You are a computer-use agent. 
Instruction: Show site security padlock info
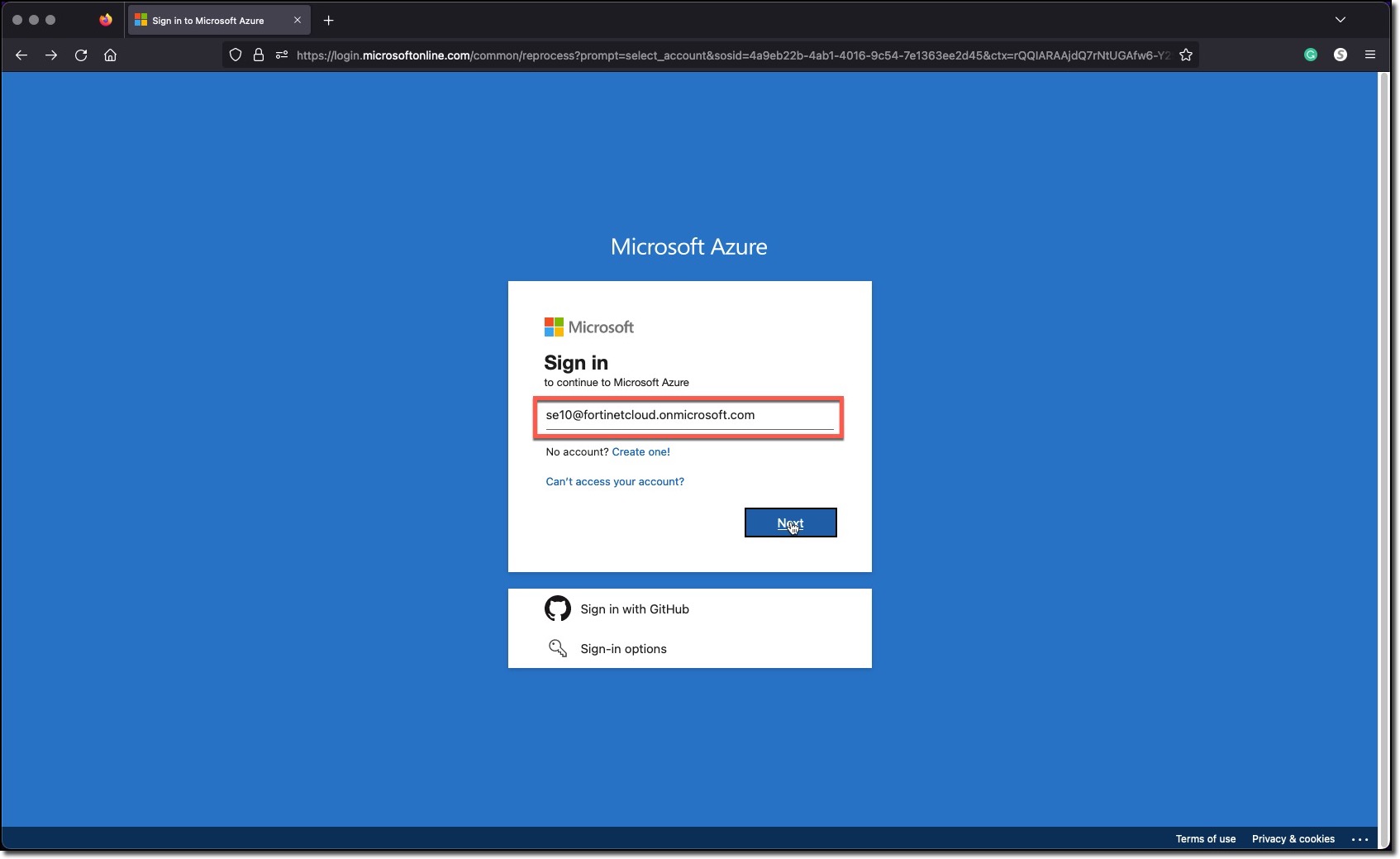coord(259,55)
